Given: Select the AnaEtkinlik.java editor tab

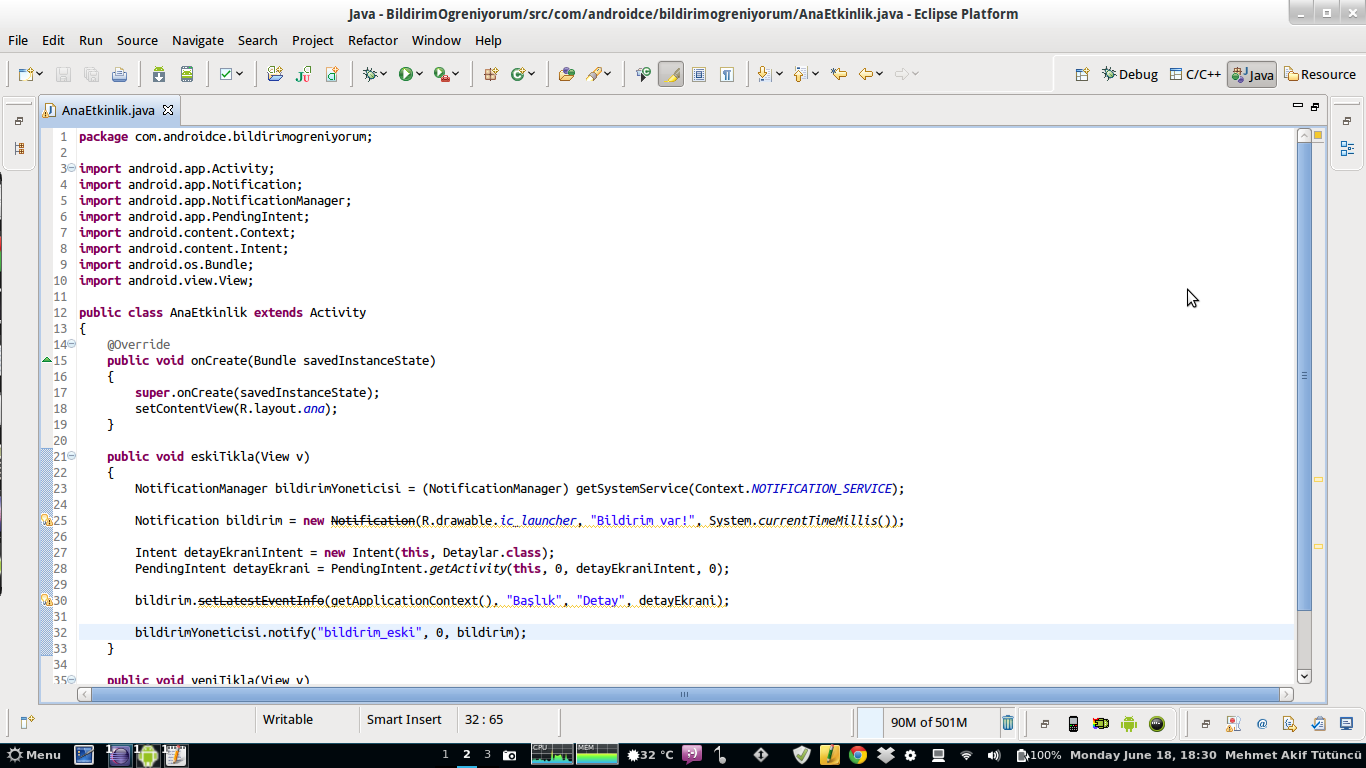Looking at the screenshot, I should point(108,110).
